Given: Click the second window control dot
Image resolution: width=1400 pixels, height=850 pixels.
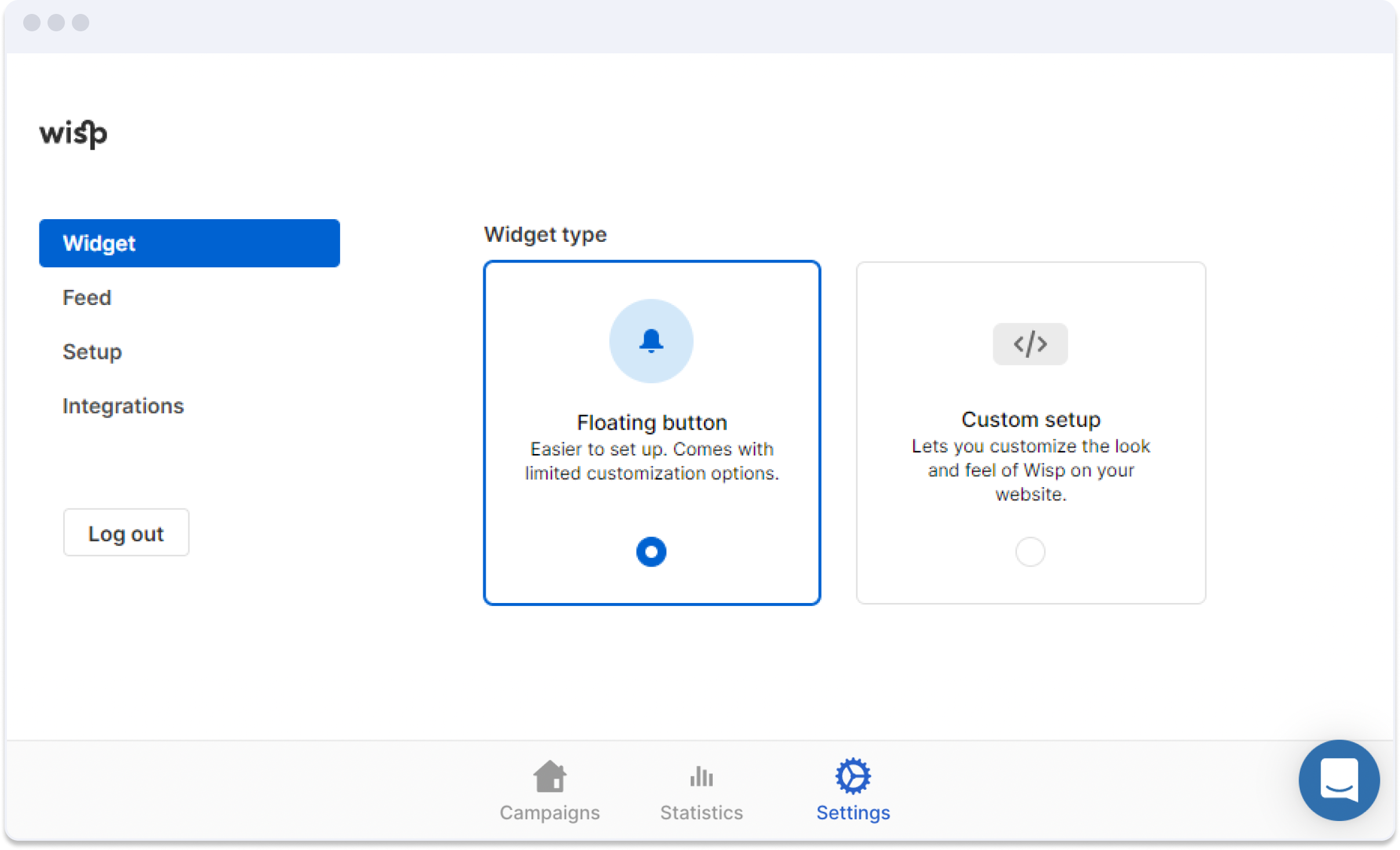Looking at the screenshot, I should 56,23.
